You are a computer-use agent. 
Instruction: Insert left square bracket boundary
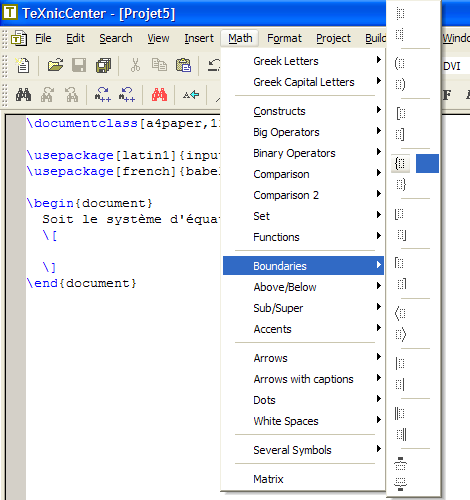[401, 113]
